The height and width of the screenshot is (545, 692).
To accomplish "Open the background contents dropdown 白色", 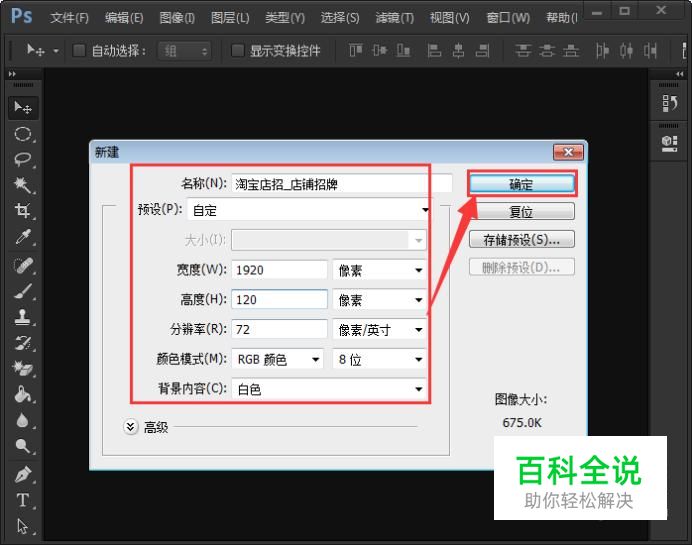I will 329,389.
